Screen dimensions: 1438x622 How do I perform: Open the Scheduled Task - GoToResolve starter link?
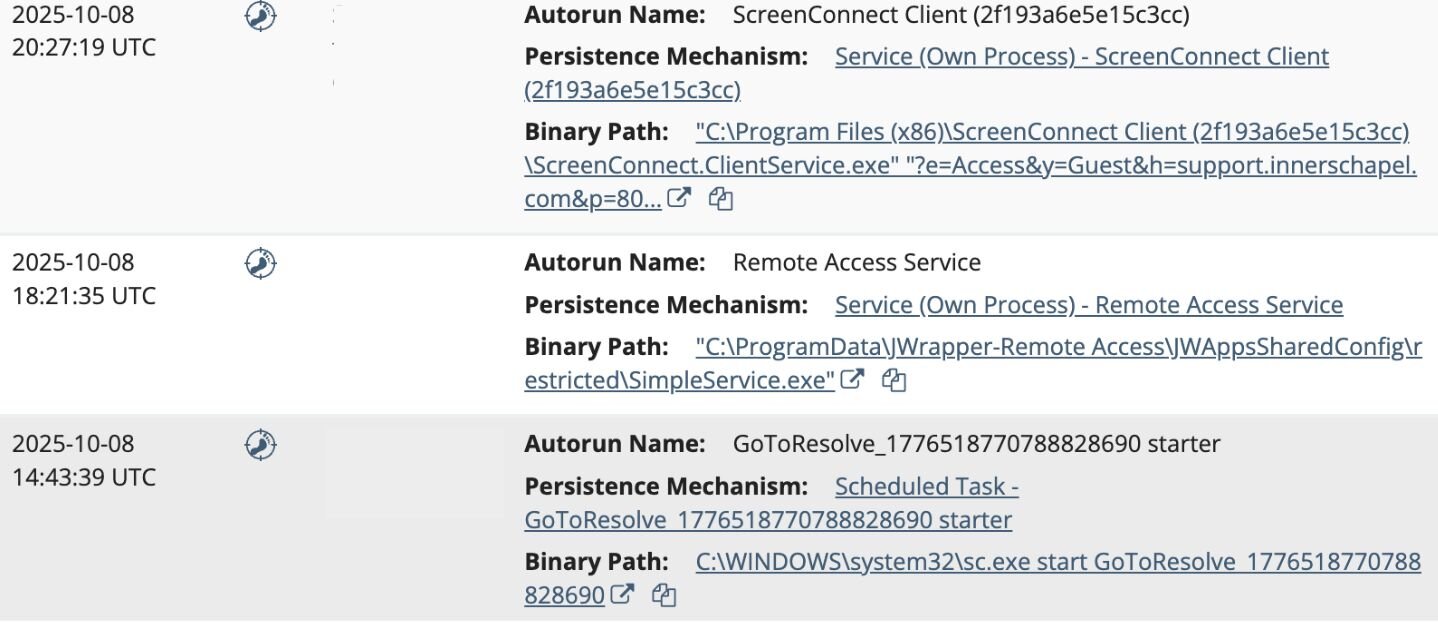pos(926,487)
